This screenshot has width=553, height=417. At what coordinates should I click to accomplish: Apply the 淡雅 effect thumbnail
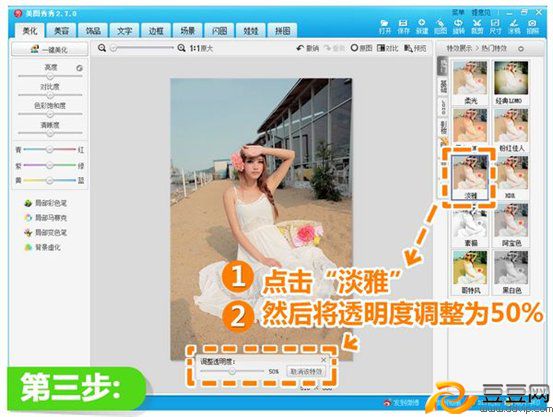[470, 177]
